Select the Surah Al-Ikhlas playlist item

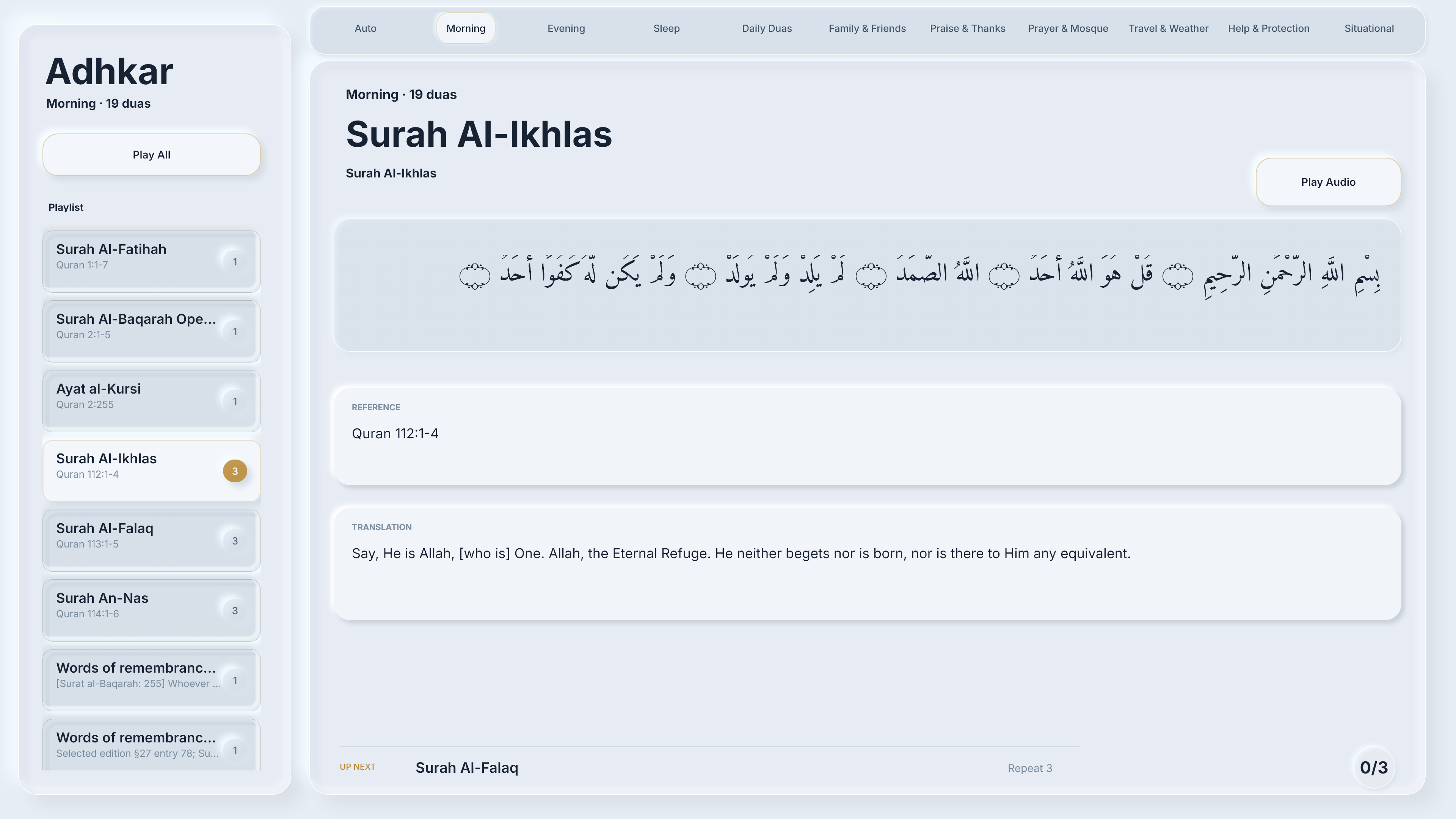(x=152, y=471)
